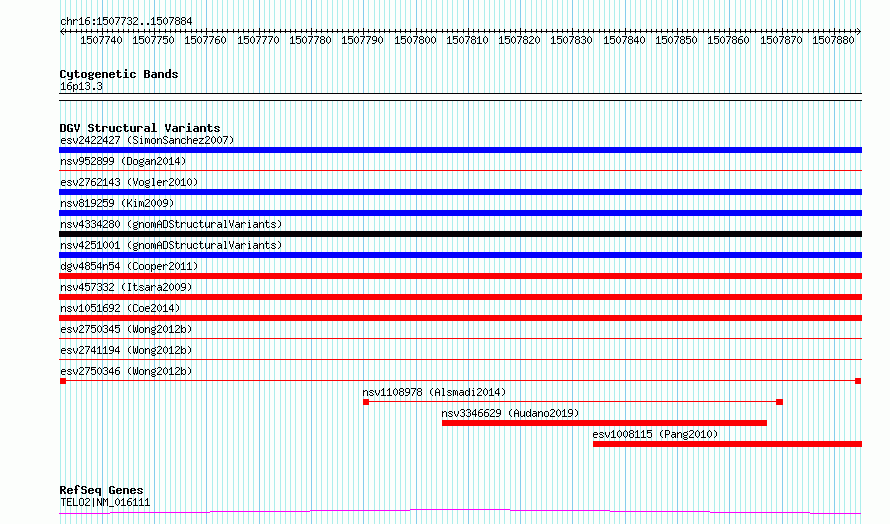
Task: Click red bar under esv1008115 (Pang2010)
Action: [728, 444]
